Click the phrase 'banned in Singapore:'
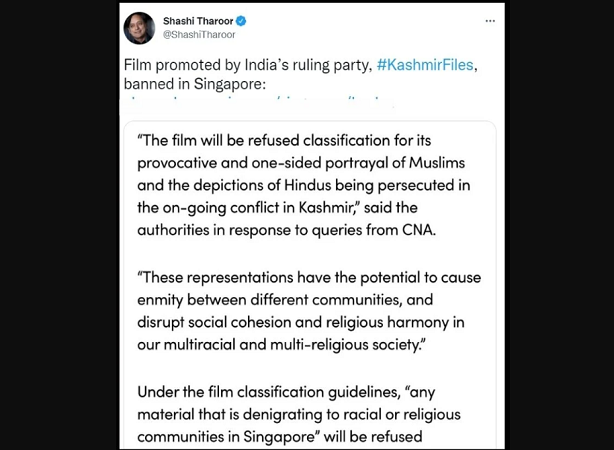 coord(195,84)
